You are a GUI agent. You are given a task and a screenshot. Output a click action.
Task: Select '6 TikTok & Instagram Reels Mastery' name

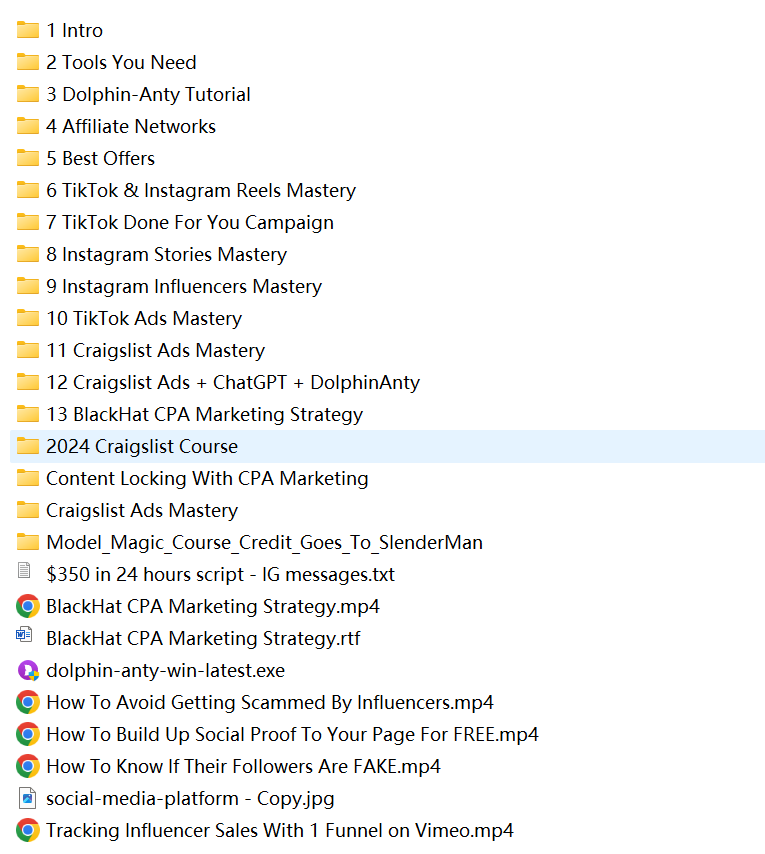click(x=201, y=191)
